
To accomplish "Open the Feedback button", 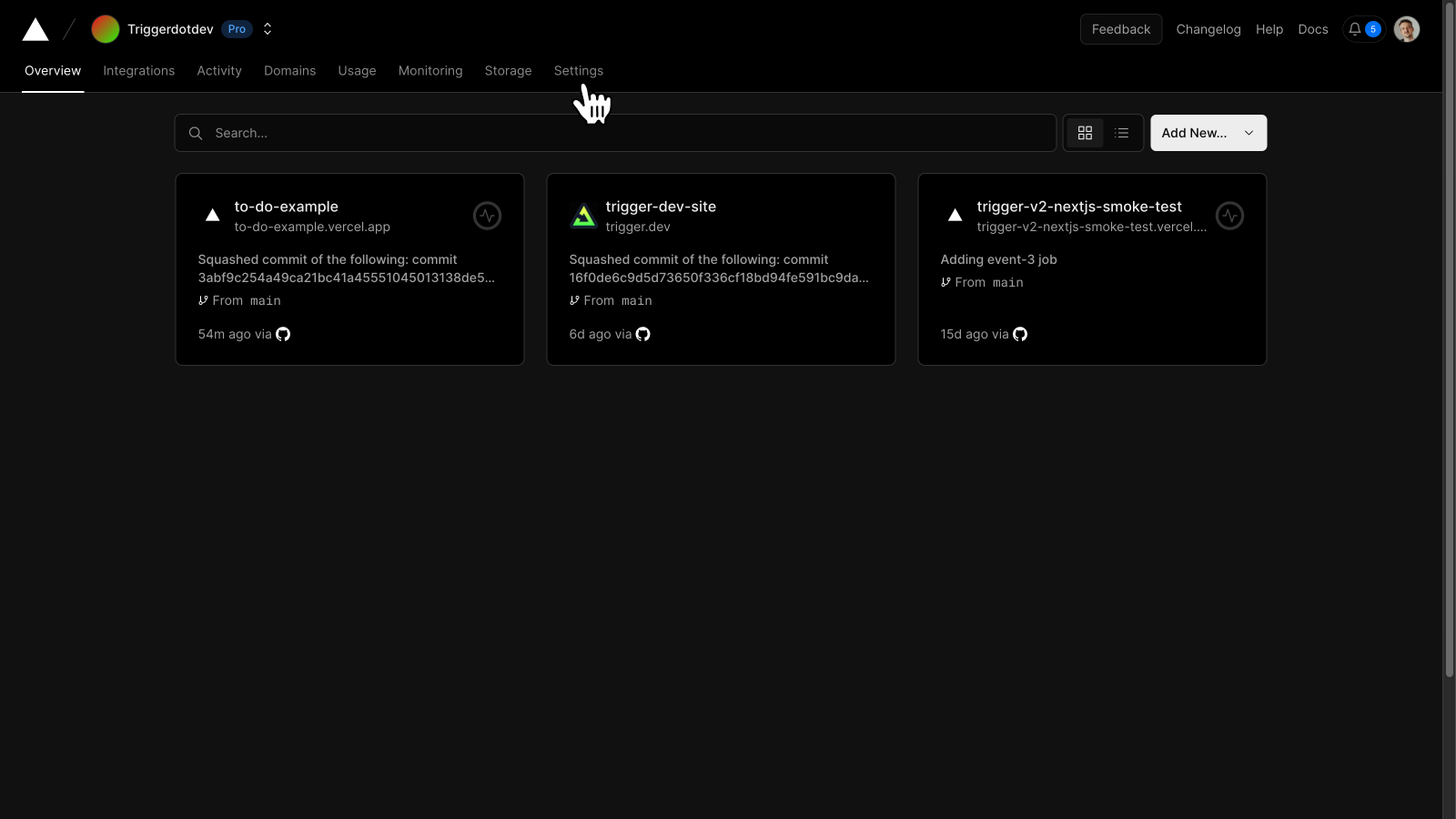I will 1121,29.
